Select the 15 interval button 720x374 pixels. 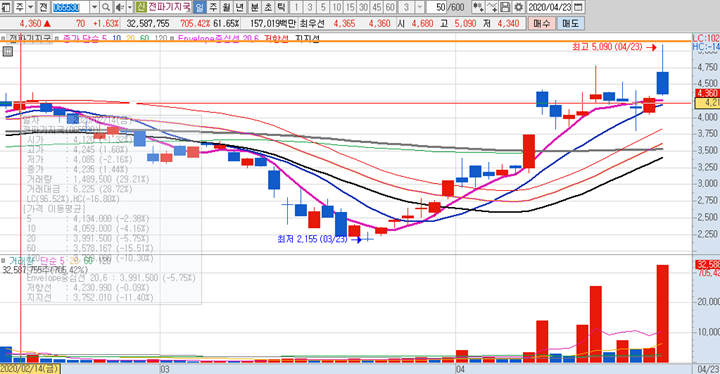point(350,7)
